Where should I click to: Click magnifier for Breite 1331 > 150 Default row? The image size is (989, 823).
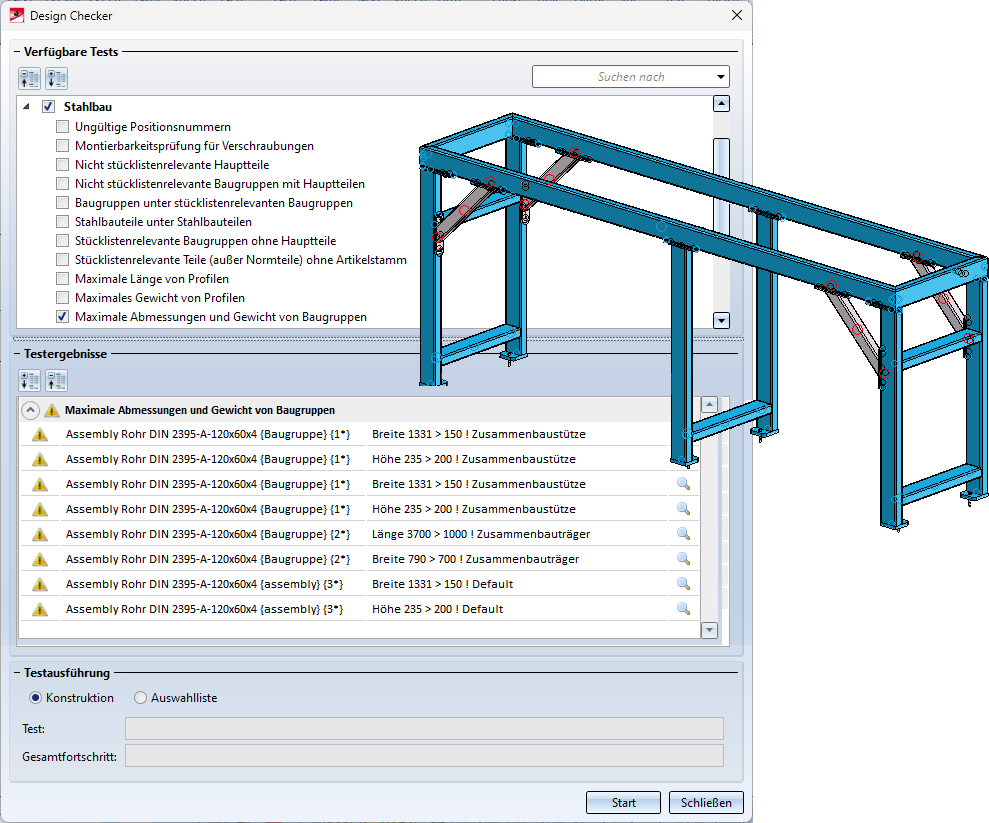[683, 584]
